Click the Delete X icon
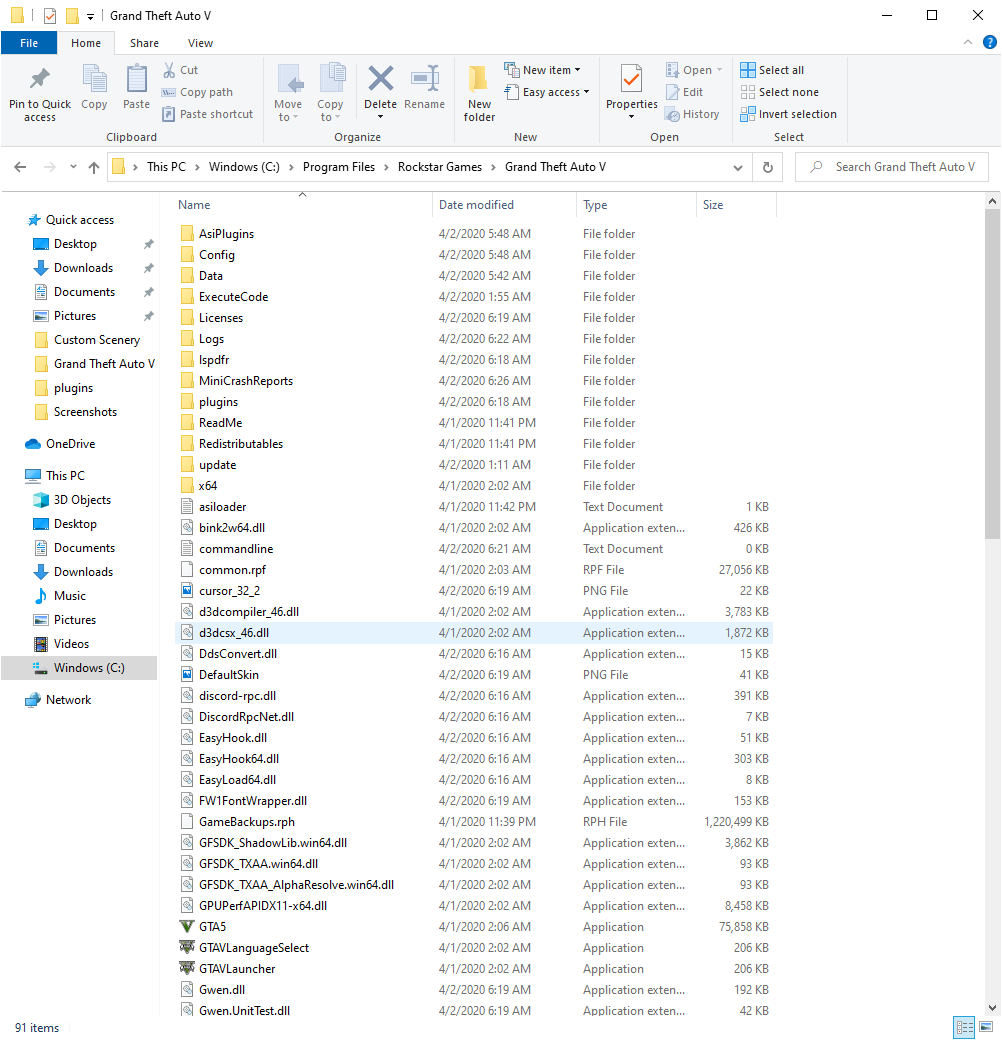Viewport: 1002px width, 1040px height. click(381, 78)
